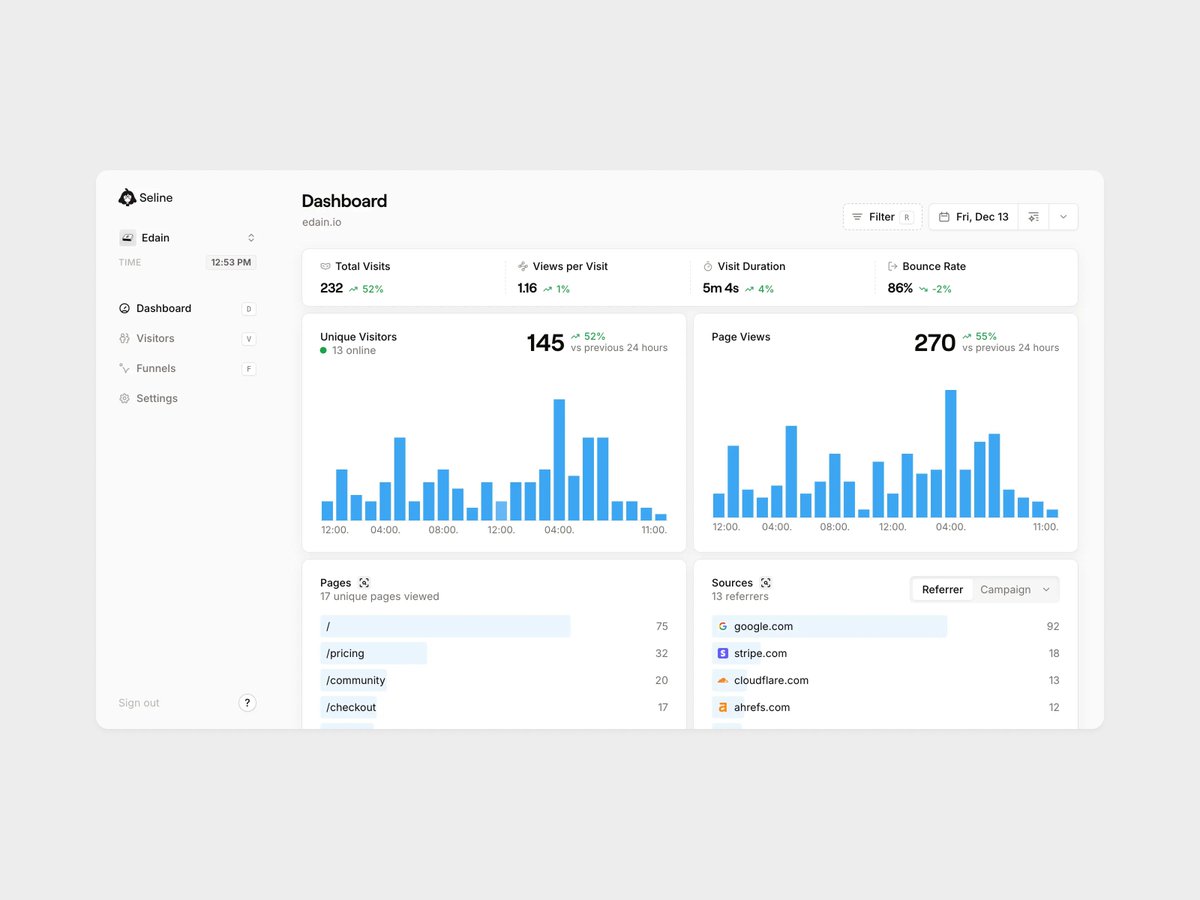
Task: Select the google.com referrer row
Action: pyautogui.click(x=885, y=626)
